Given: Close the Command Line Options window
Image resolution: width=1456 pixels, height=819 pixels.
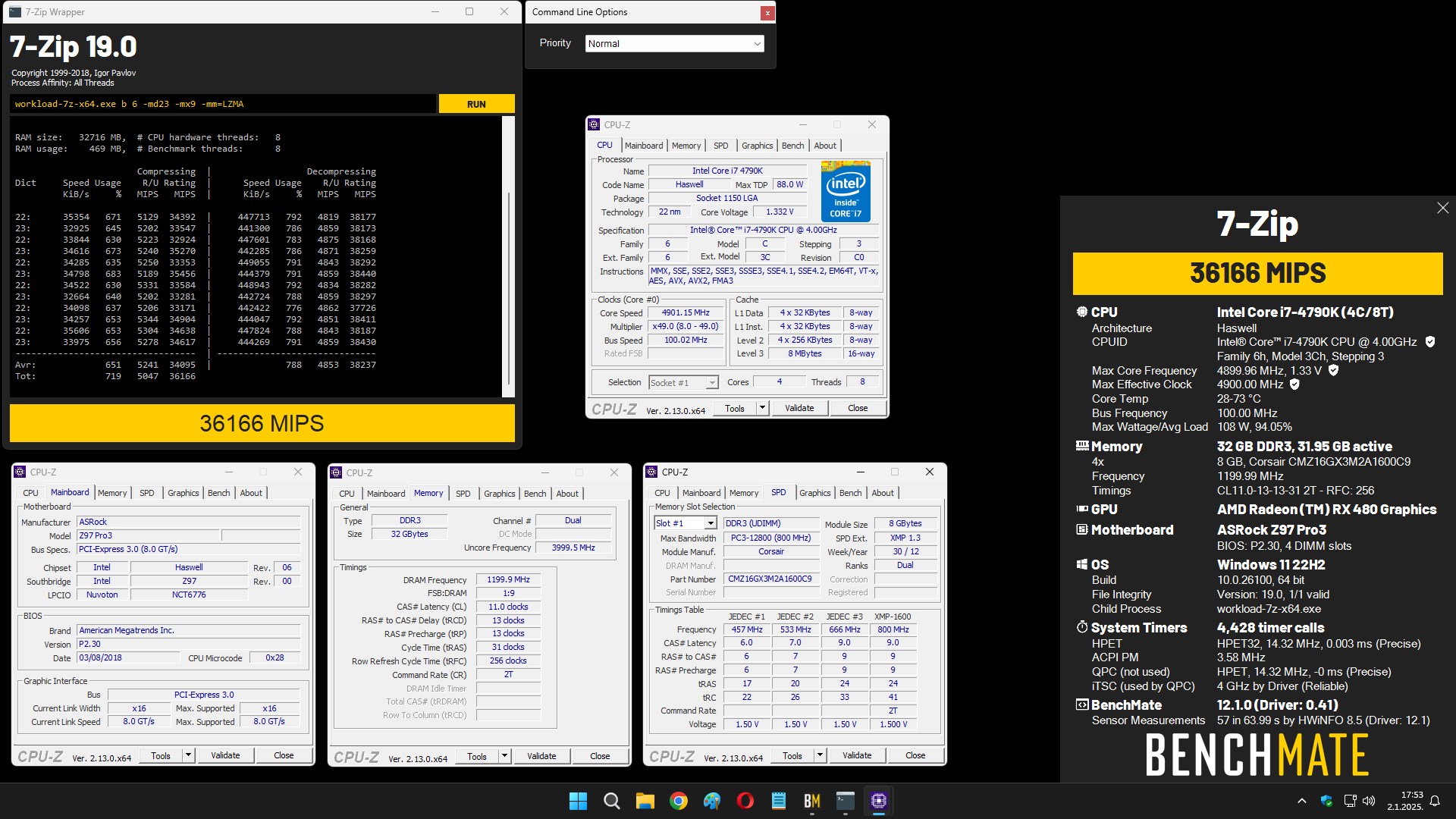Looking at the screenshot, I should coord(767,12).
